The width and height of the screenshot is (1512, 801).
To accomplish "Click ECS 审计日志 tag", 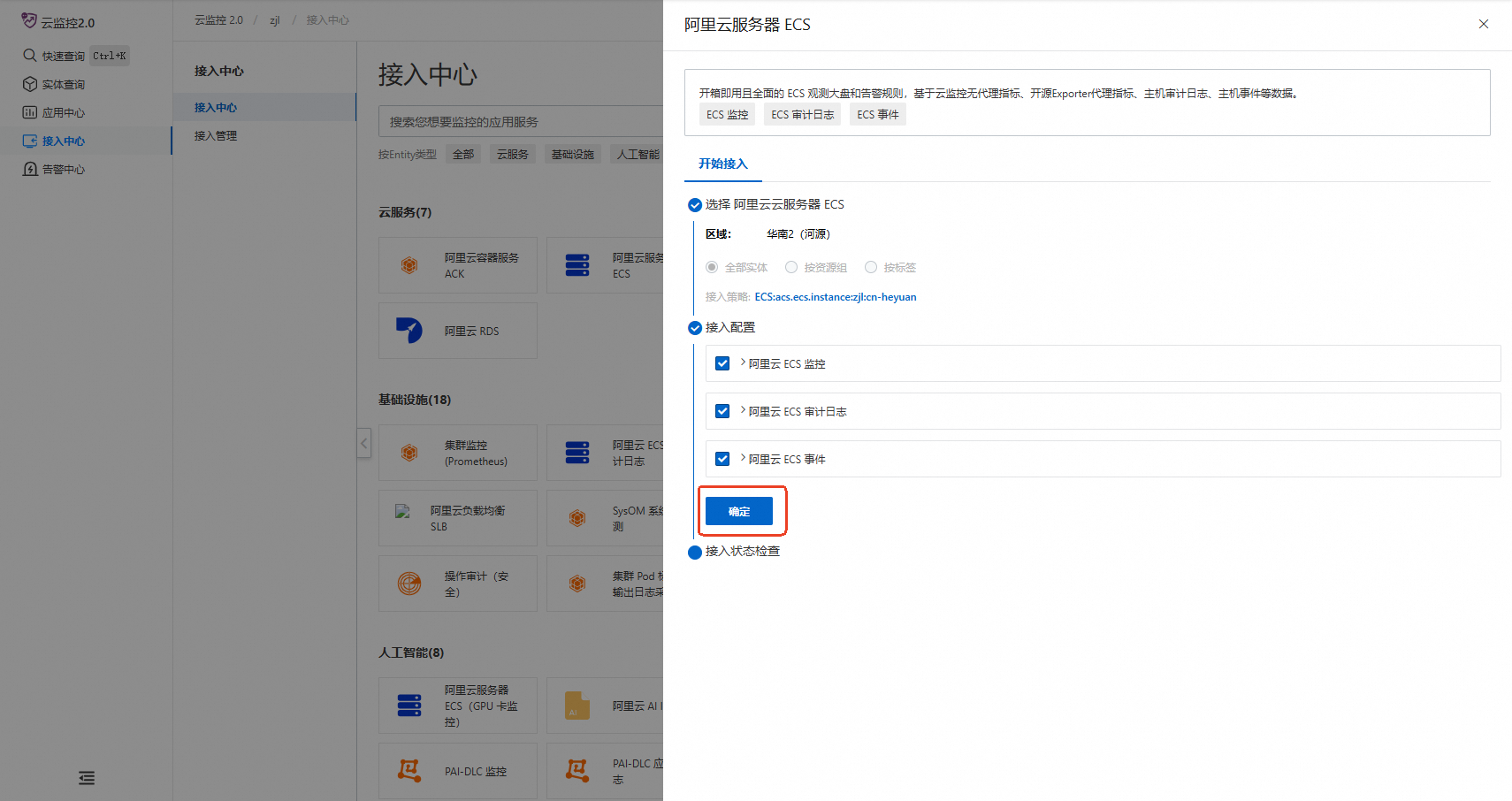I will 803,115.
